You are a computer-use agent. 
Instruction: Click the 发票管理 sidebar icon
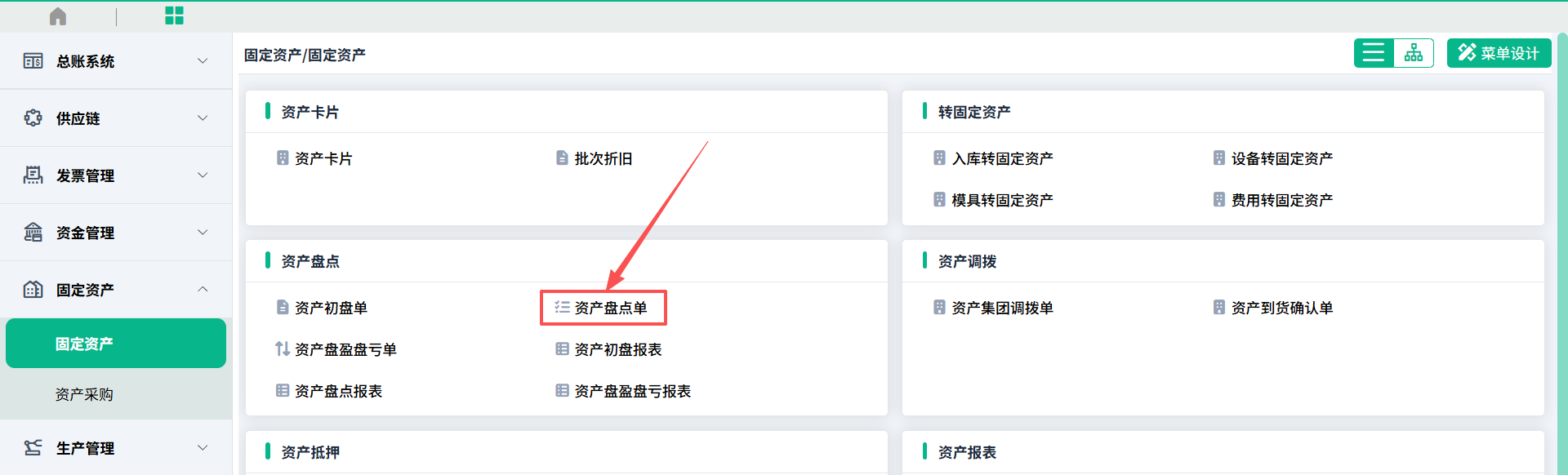click(33, 175)
